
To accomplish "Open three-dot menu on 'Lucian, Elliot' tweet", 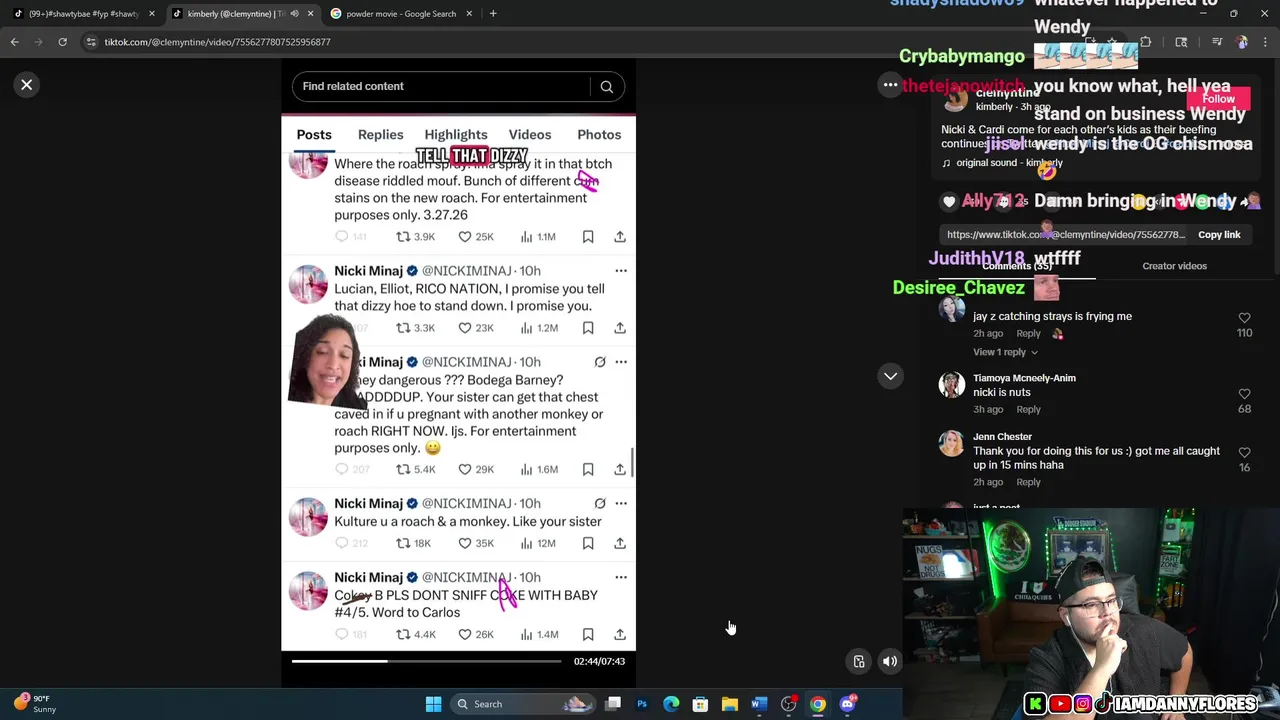I will coord(621,271).
